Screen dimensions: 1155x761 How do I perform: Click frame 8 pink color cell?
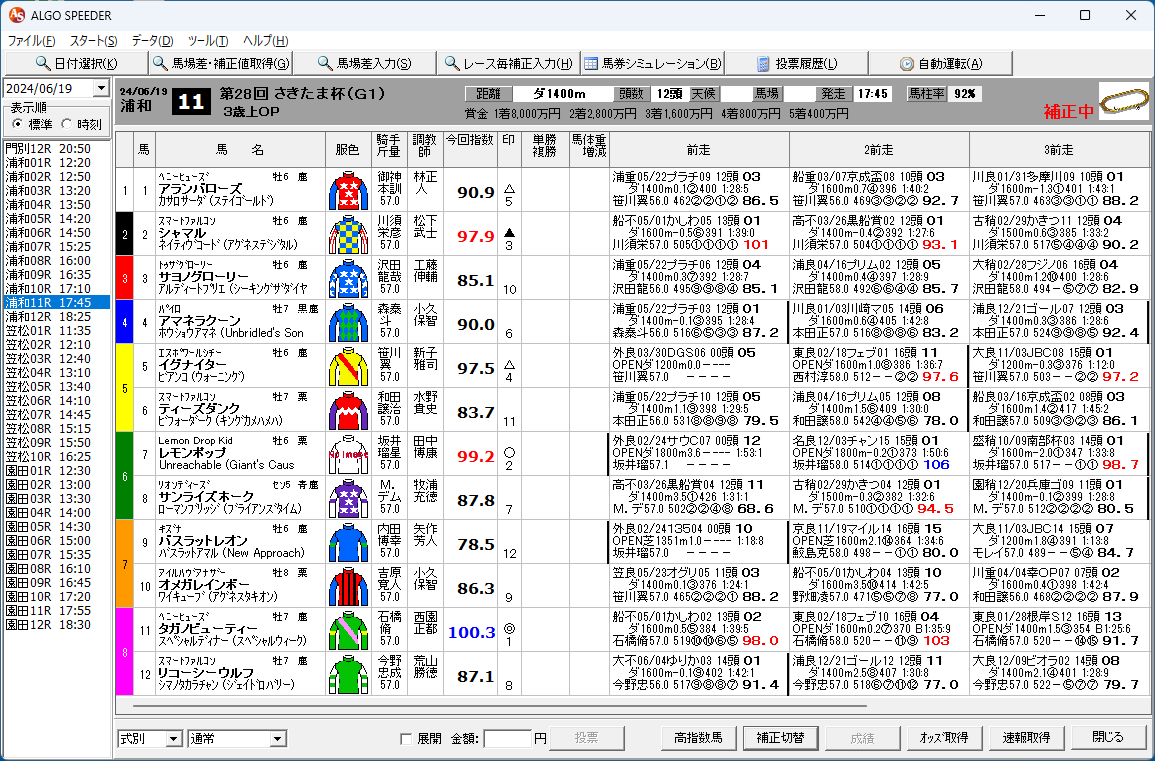pos(124,653)
